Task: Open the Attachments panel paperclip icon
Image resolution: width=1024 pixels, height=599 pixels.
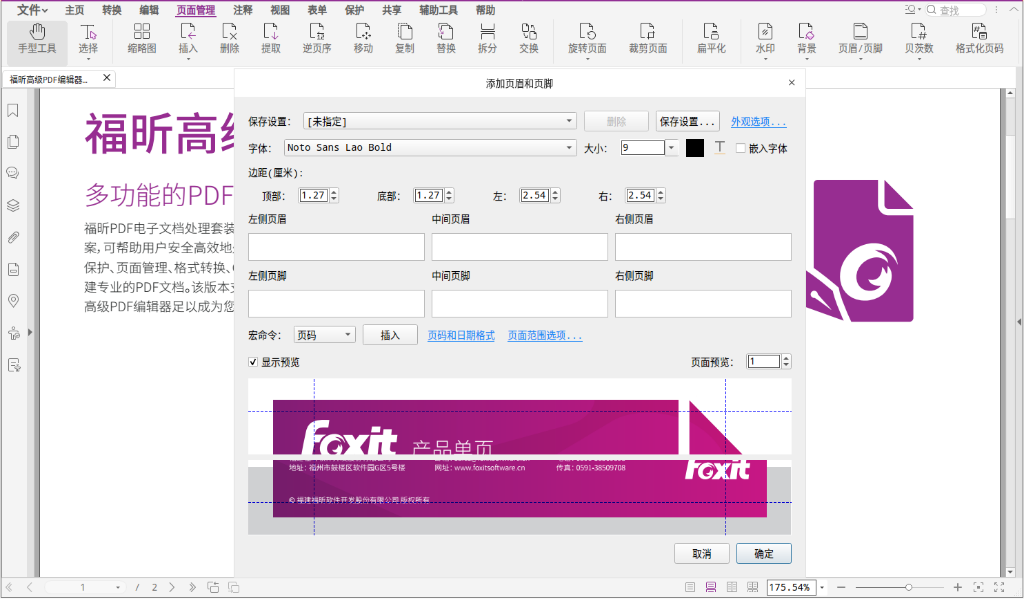Action: pos(13,237)
